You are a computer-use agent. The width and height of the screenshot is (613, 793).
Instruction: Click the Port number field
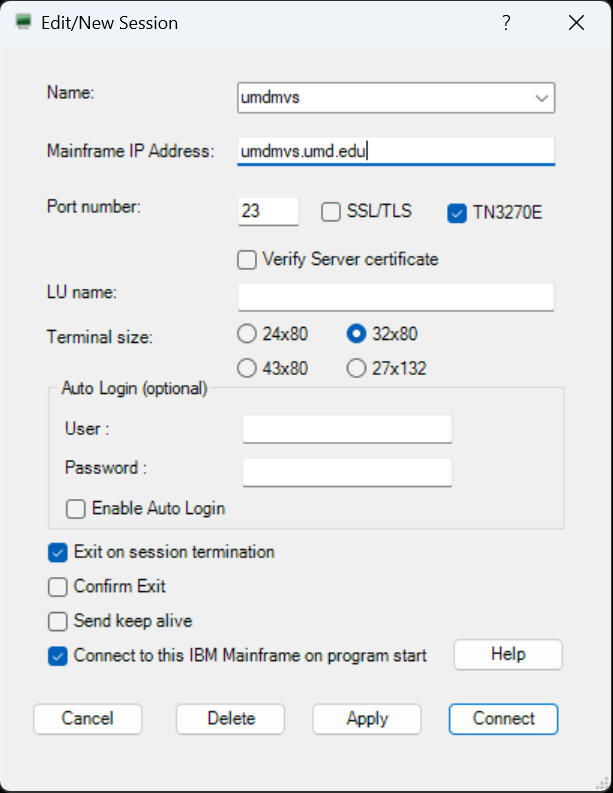point(268,211)
